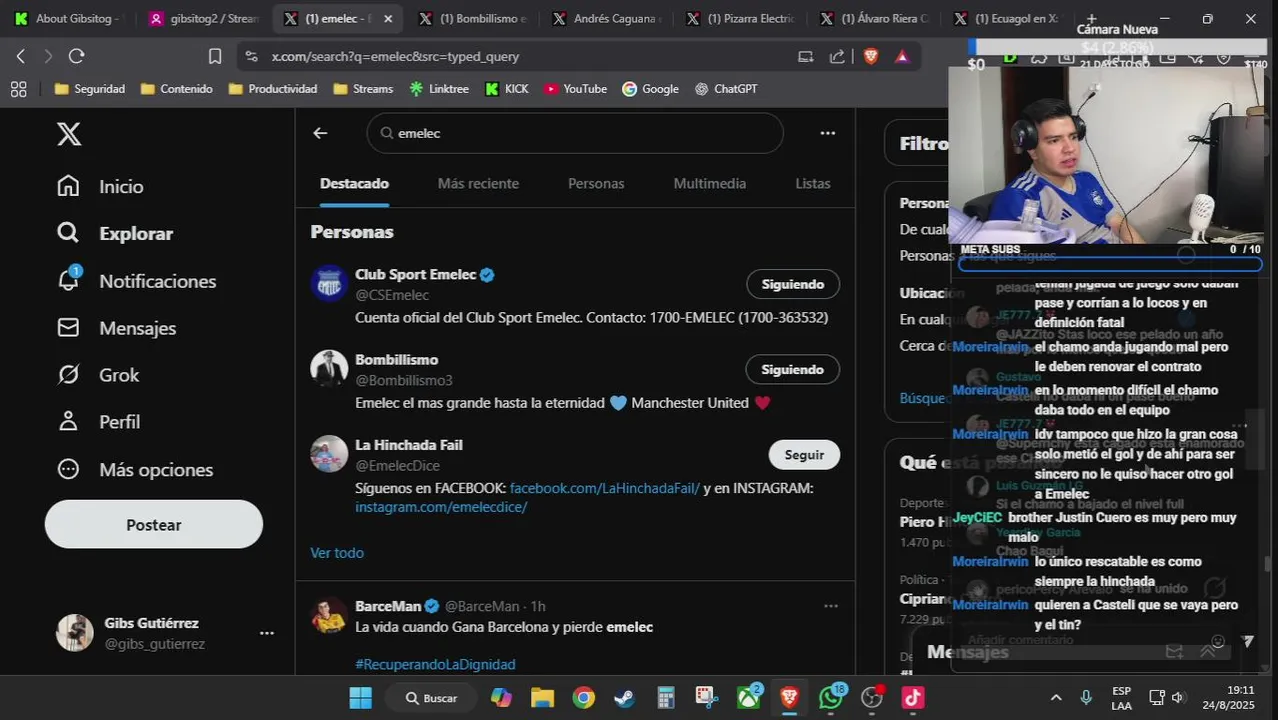Open ChatGPT bookmark
1278x720 pixels.
coord(726,89)
